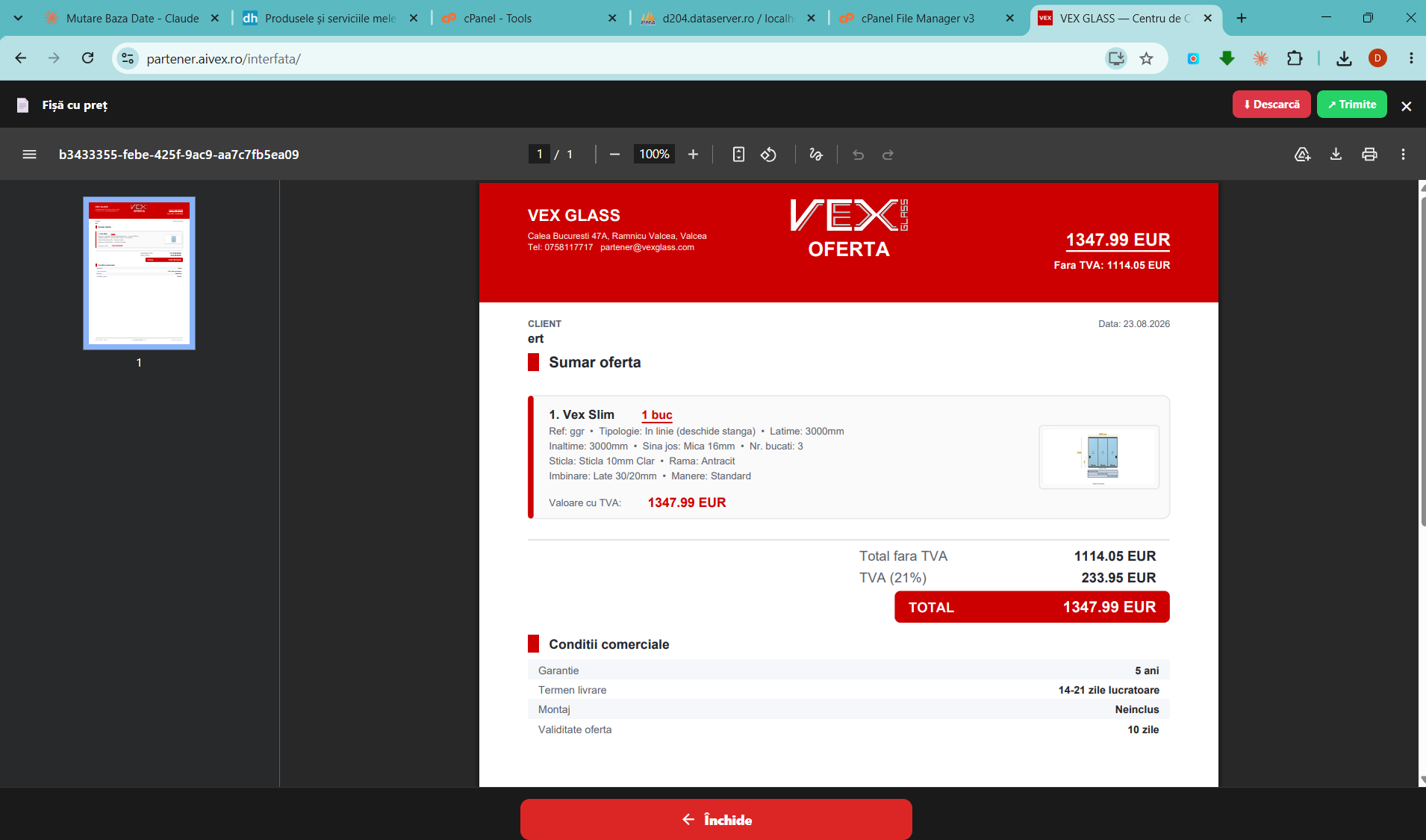Select page 1 thumbnail in sidebar

(139, 273)
